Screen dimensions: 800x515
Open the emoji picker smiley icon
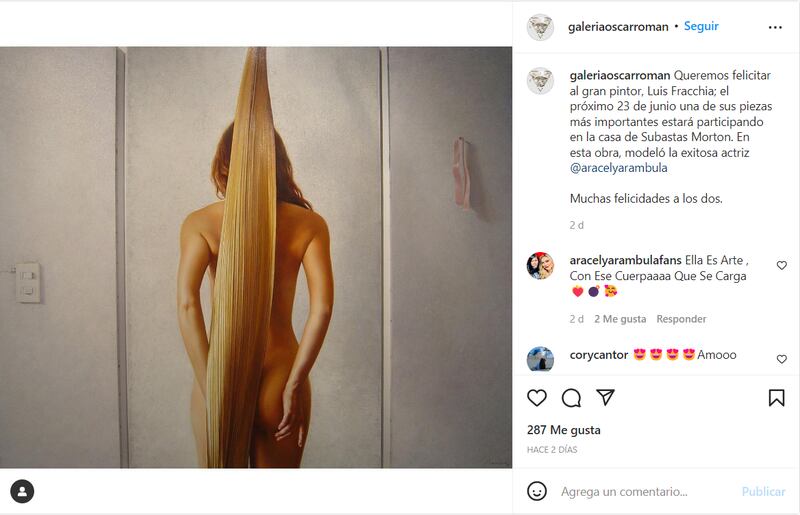[x=537, y=491]
